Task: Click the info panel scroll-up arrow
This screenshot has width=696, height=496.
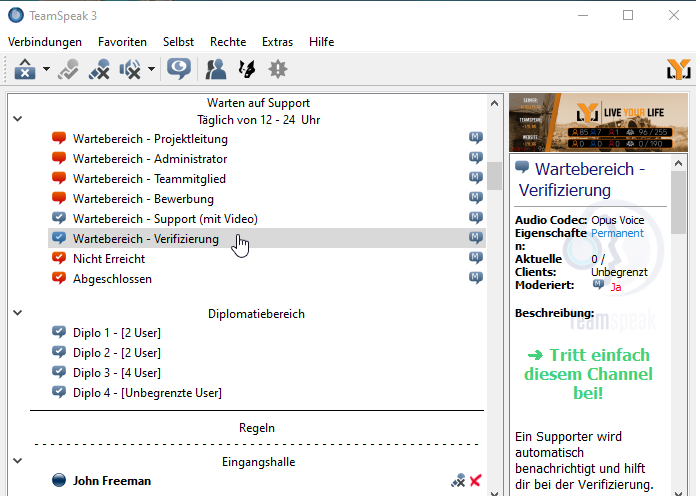Action: tap(678, 163)
